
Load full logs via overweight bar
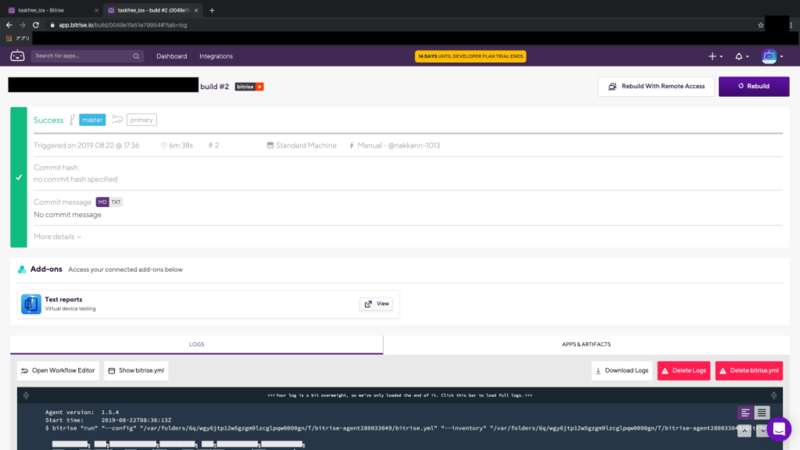pyautogui.click(x=400, y=395)
